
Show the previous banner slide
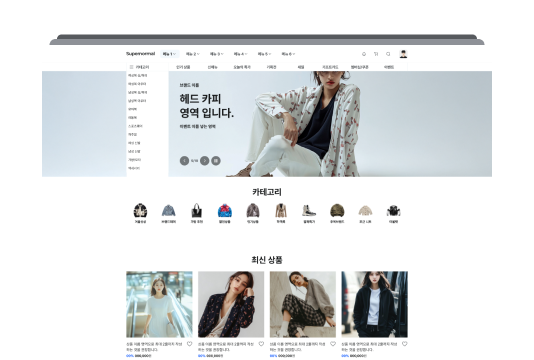tap(184, 160)
